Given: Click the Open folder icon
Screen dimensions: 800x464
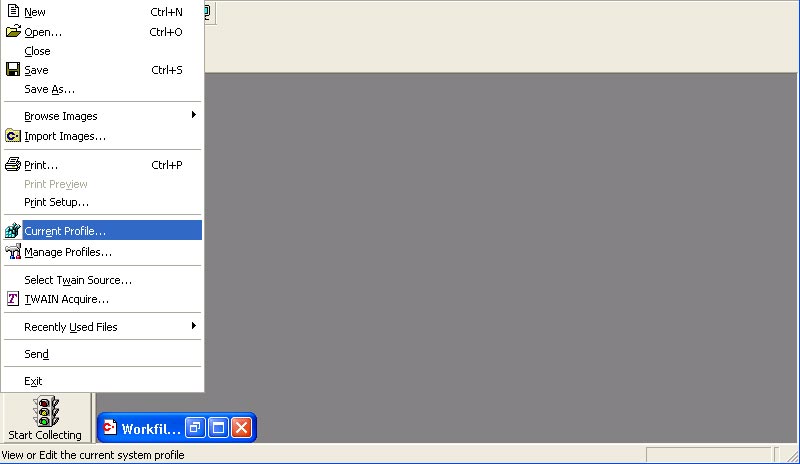Looking at the screenshot, I should pos(13,31).
